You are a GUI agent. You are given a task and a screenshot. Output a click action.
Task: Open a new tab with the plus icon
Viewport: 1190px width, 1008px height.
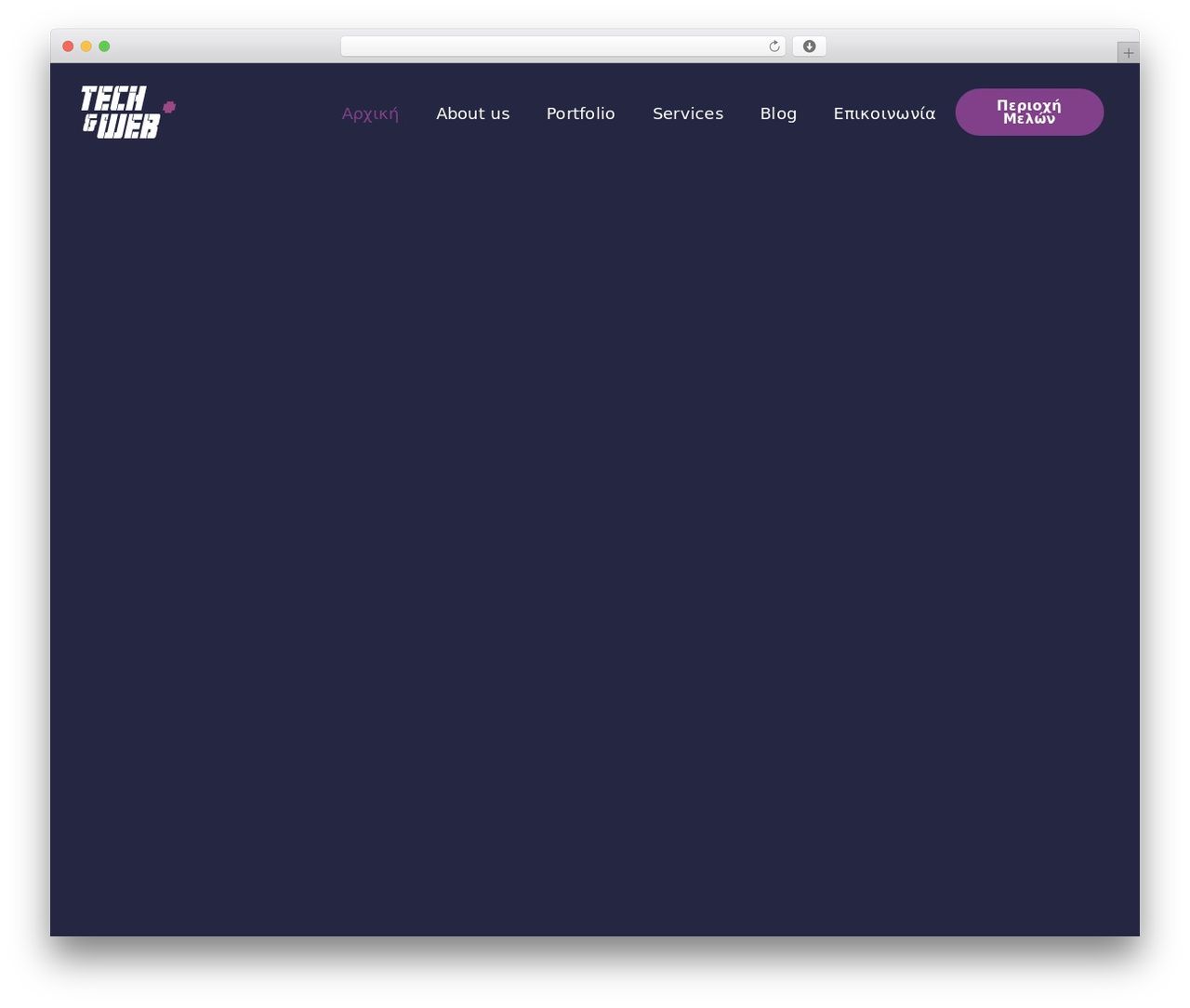click(1129, 53)
